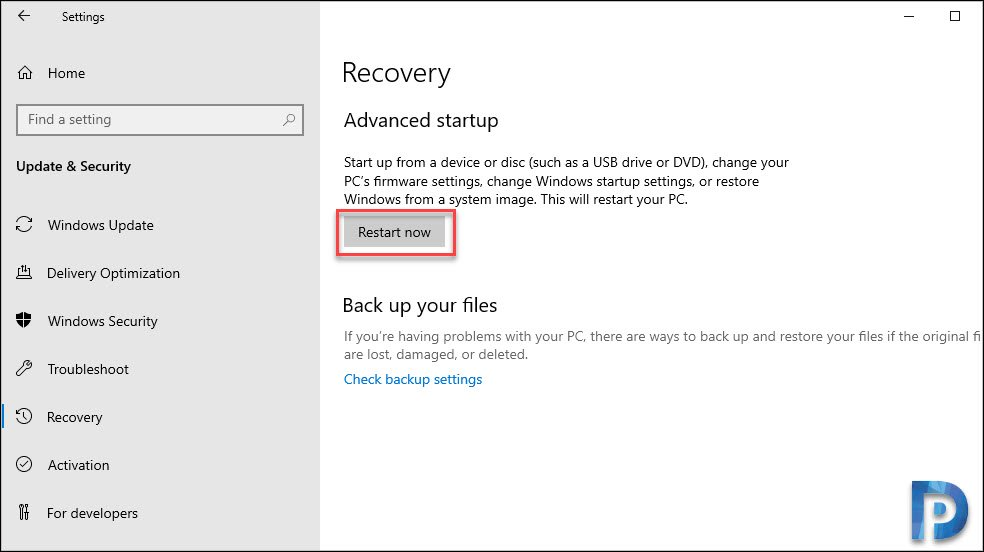Click the For developers tools icon

(x=24, y=512)
